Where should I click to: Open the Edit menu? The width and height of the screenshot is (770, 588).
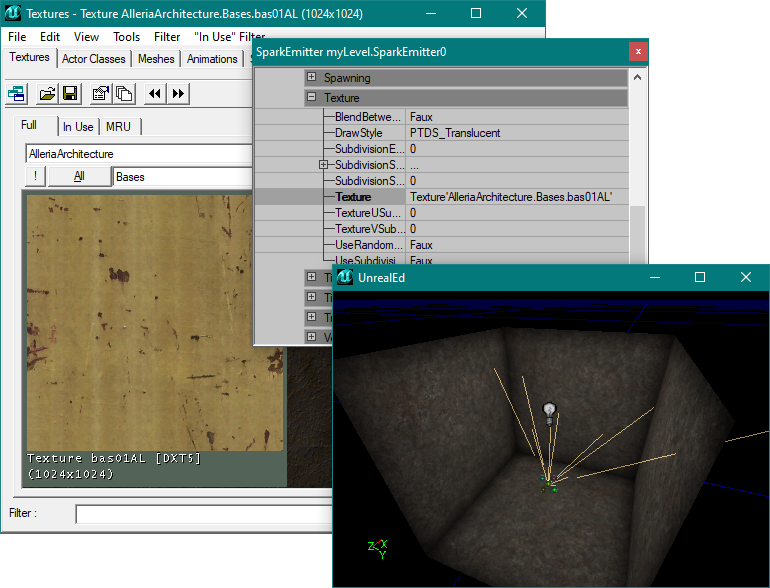click(50, 37)
